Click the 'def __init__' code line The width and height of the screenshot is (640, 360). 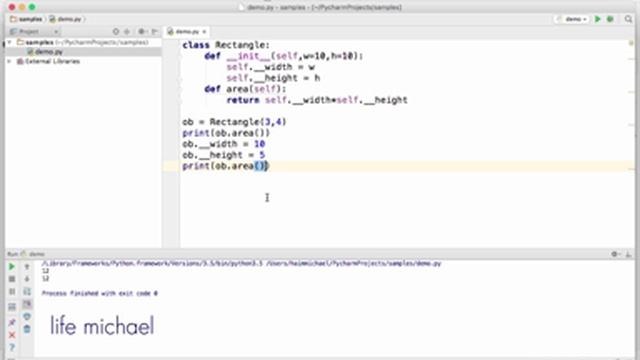pos(284,56)
